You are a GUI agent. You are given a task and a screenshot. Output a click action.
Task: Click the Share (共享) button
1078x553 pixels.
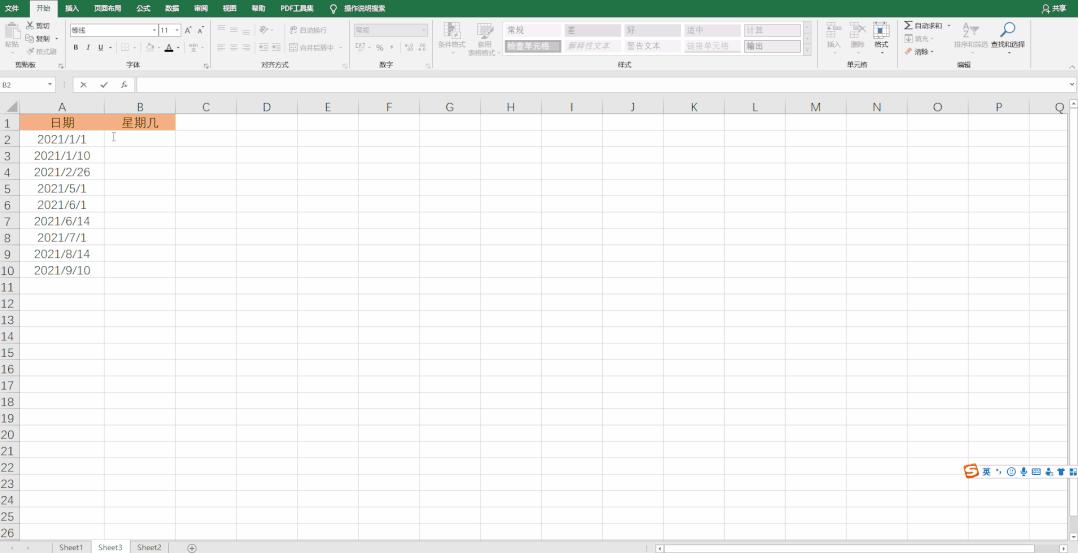[1054, 8]
